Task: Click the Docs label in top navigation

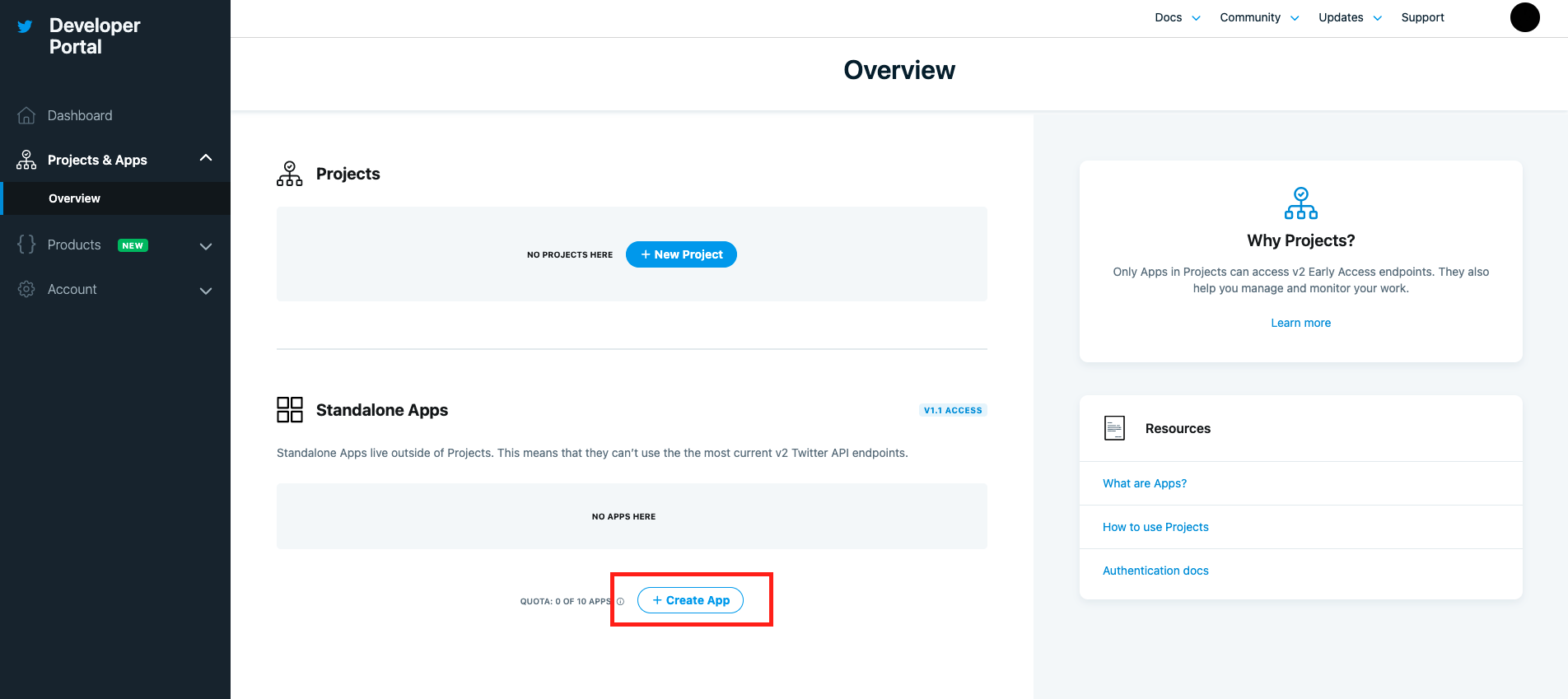Action: pyautogui.click(x=1168, y=17)
